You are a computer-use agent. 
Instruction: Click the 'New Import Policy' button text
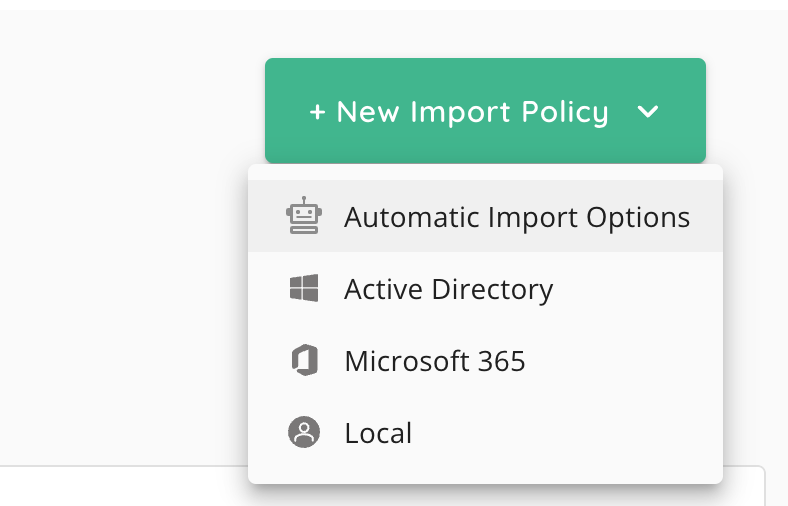(x=472, y=112)
